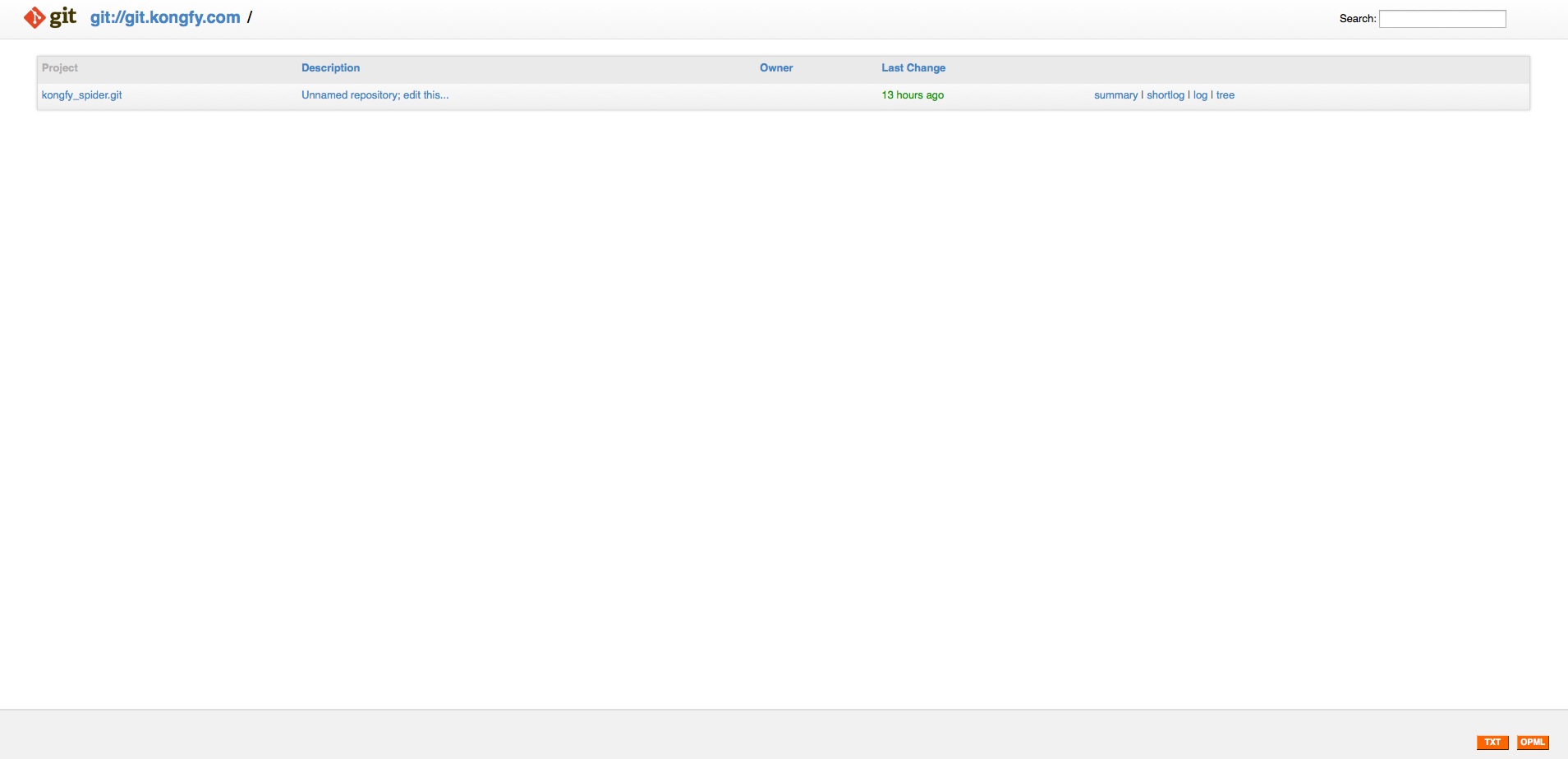This screenshot has height=759, width=1568.
Task: Open the log link for kongfy_spider.git
Action: pyautogui.click(x=1200, y=95)
